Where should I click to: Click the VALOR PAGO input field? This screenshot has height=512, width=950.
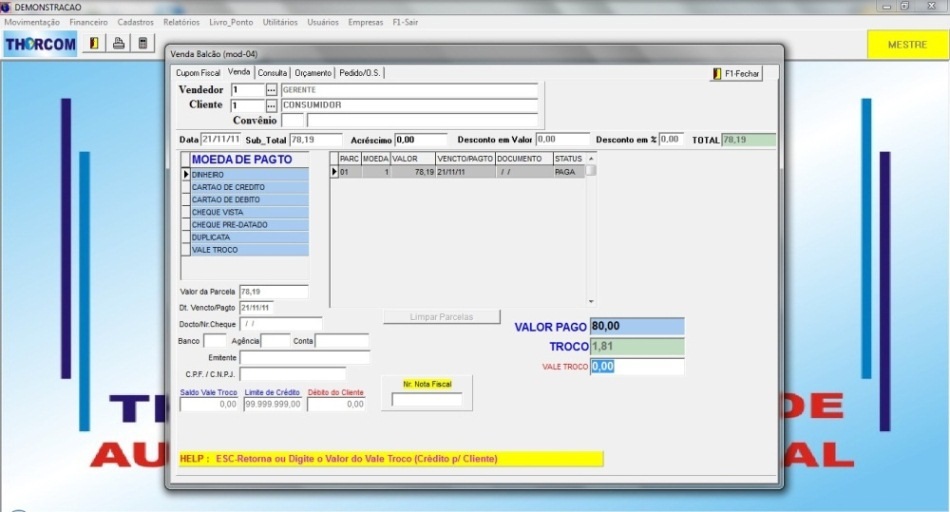click(637, 326)
